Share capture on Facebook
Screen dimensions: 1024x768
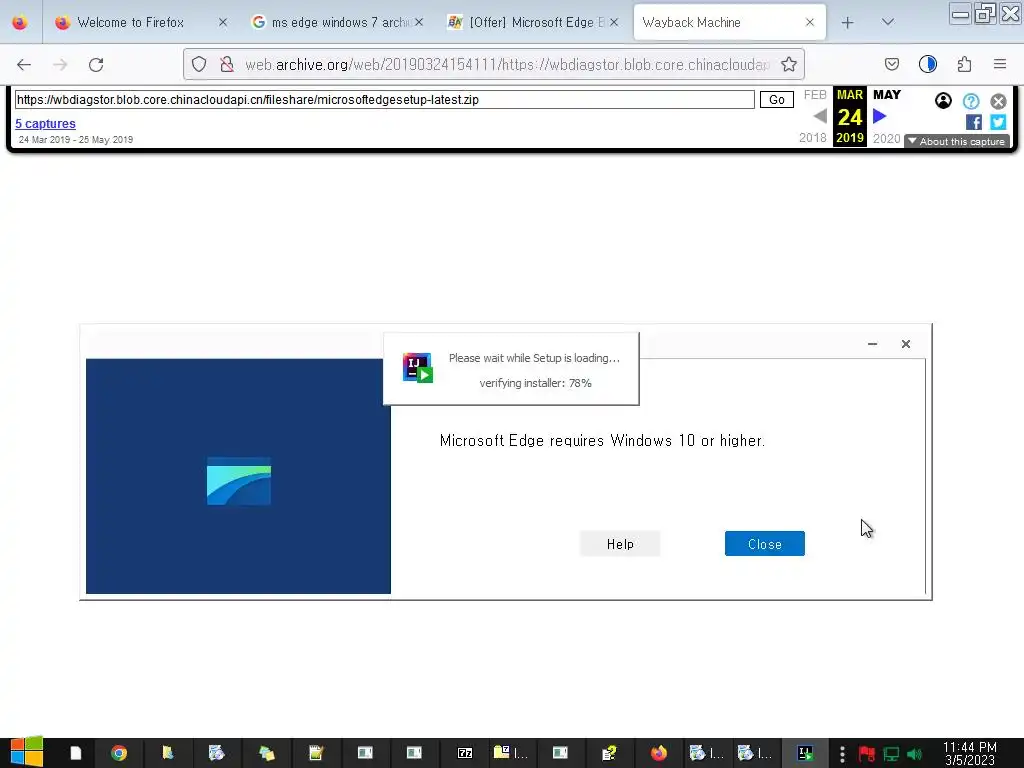coord(974,122)
